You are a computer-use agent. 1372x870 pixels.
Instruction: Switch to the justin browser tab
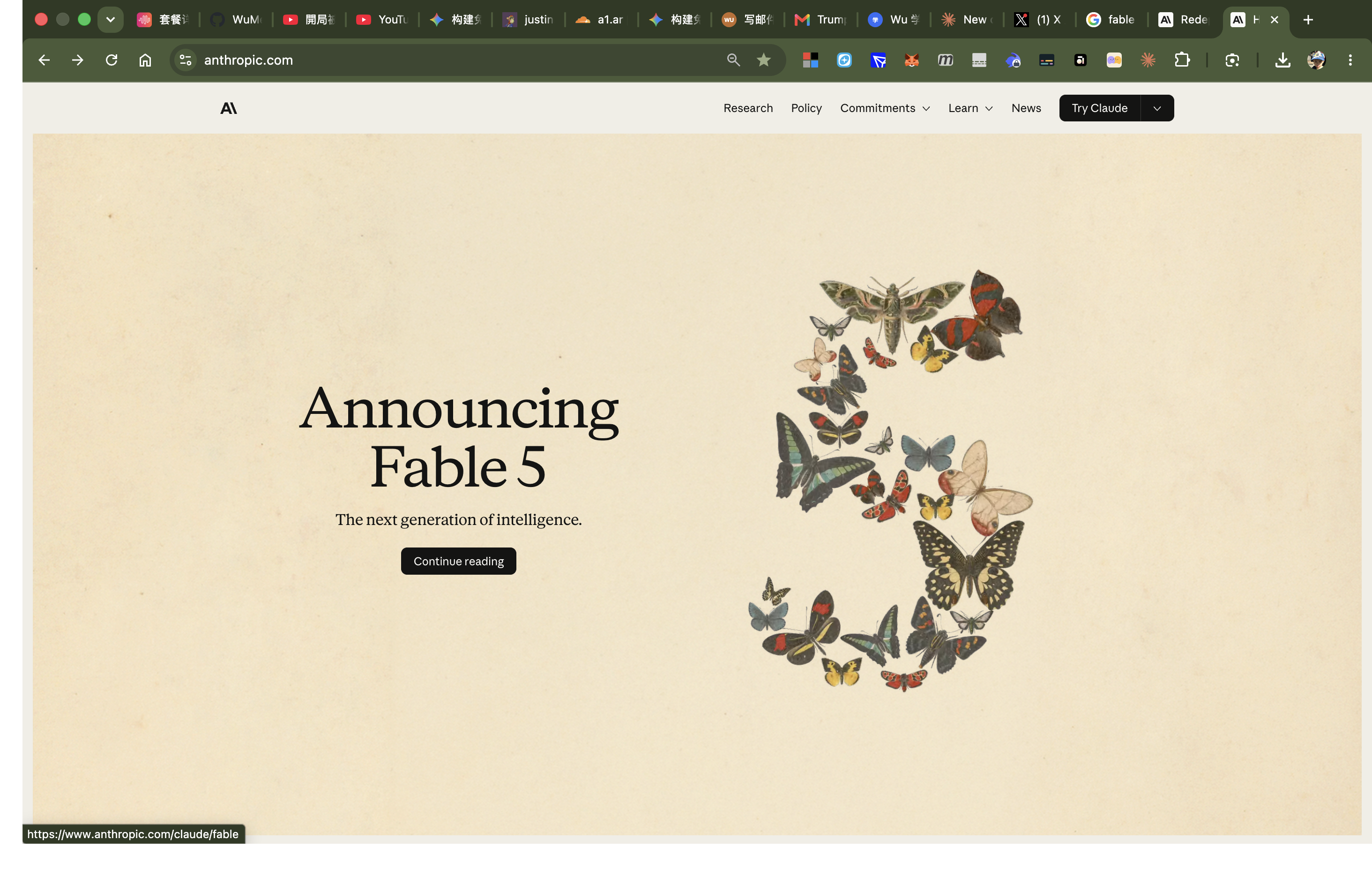pos(529,19)
